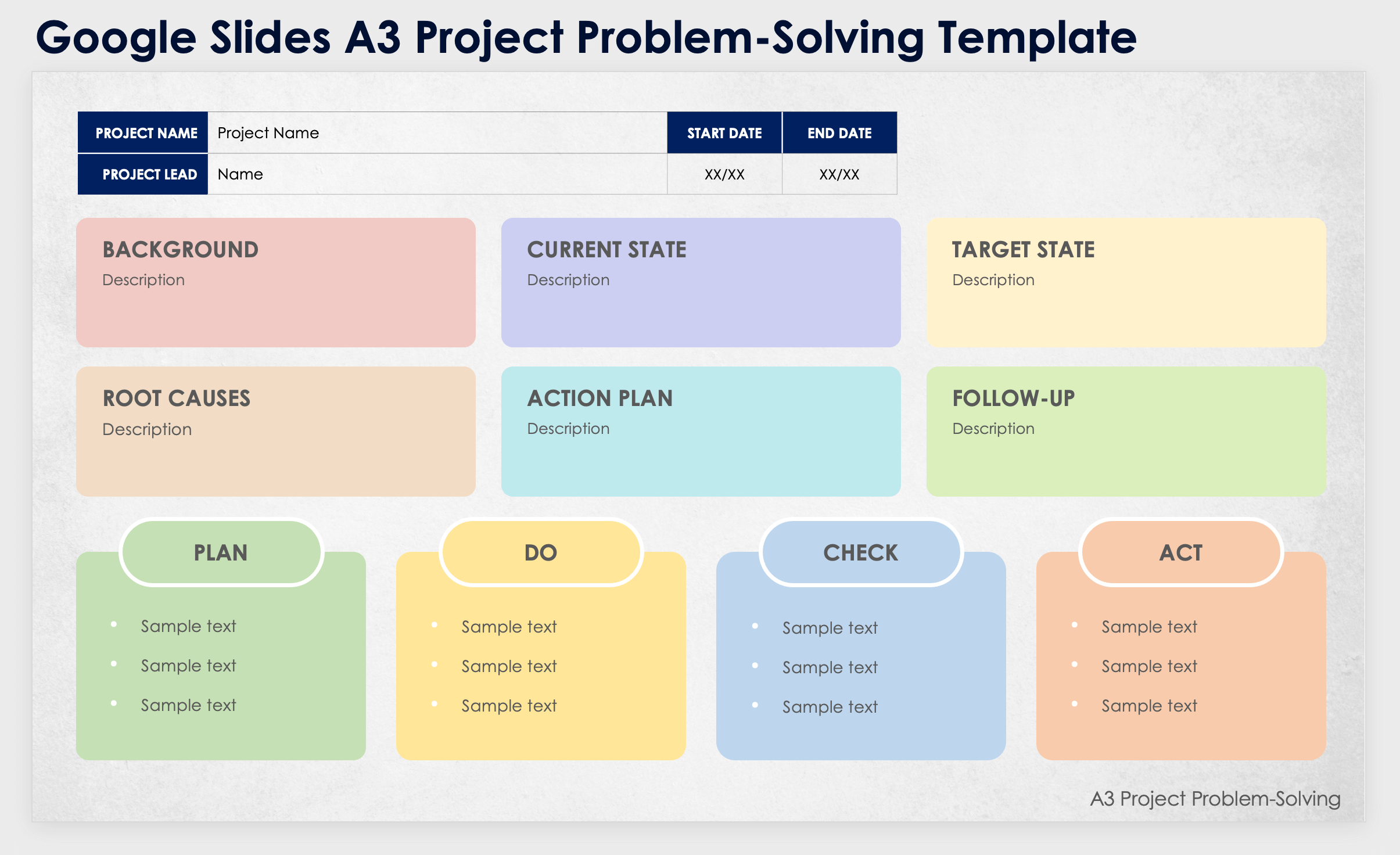The image size is (1400, 855).
Task: Click the Project Name input cell
Action: [x=436, y=133]
